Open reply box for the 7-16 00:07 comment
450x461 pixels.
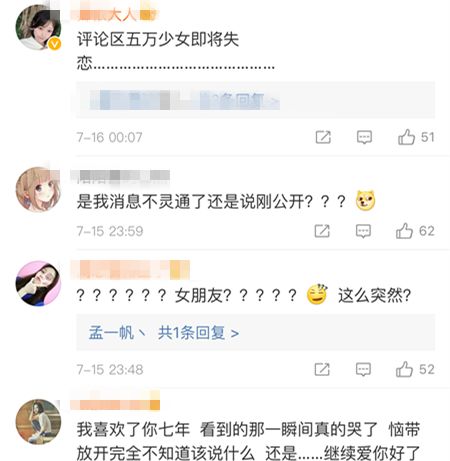(364, 137)
